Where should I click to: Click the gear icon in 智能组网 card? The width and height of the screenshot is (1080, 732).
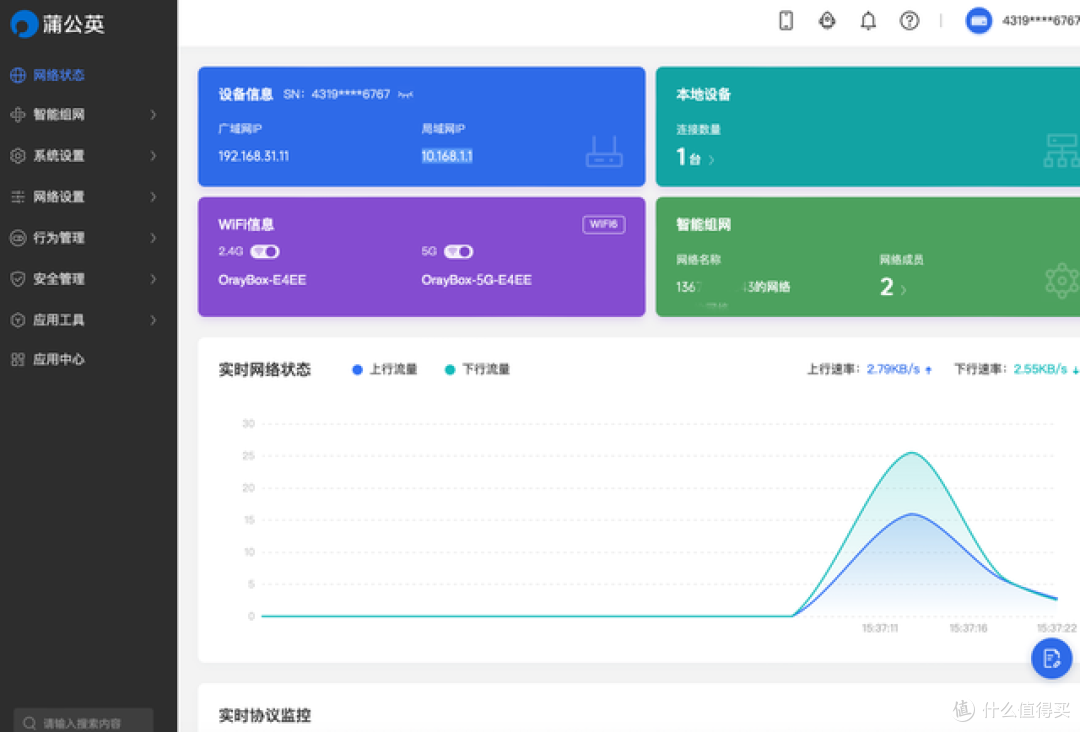(x=1062, y=281)
